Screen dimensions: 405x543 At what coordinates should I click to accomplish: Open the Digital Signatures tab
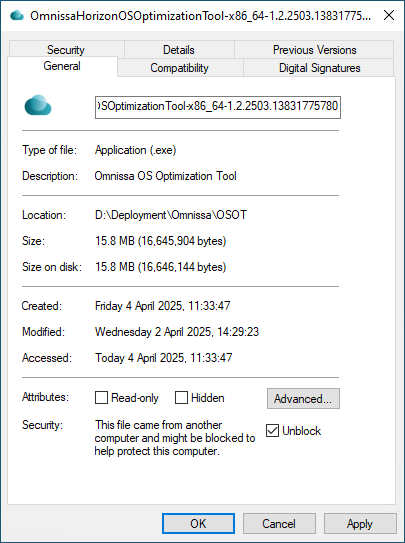click(320, 68)
